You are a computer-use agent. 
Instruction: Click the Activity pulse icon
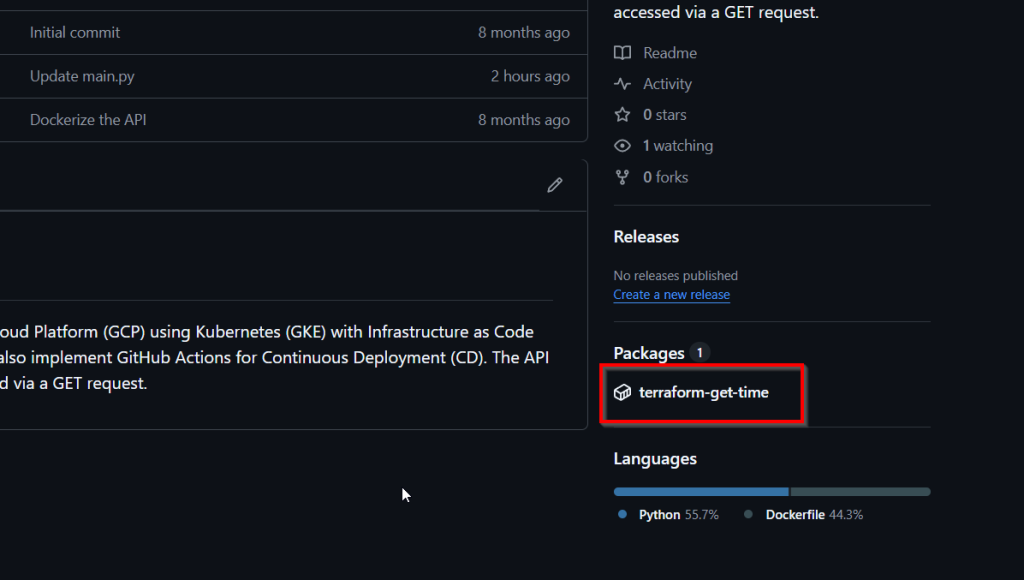point(622,84)
